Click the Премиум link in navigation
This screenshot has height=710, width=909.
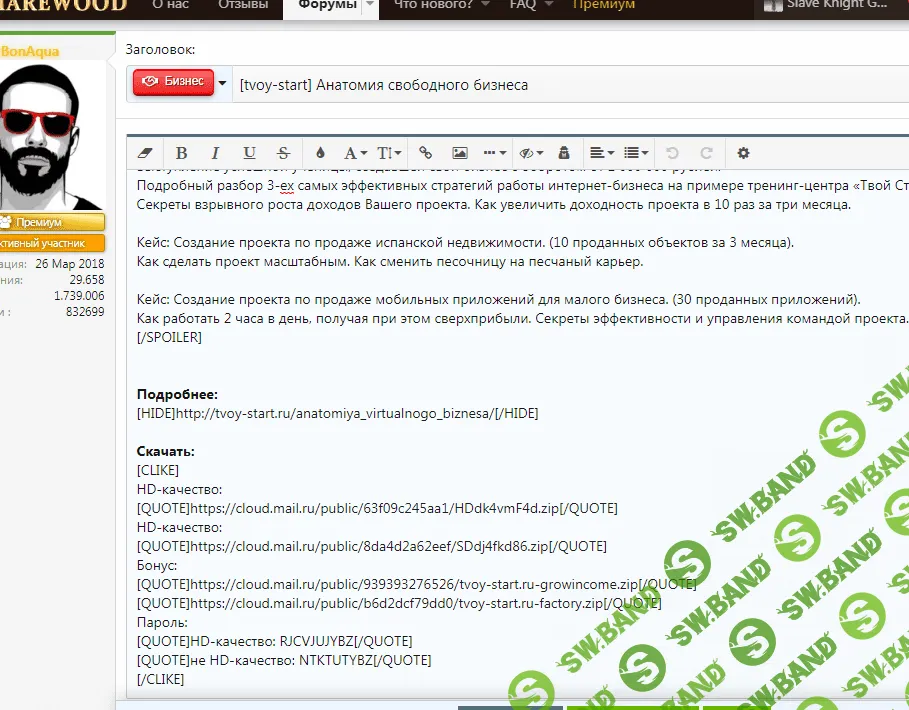tap(603, 5)
